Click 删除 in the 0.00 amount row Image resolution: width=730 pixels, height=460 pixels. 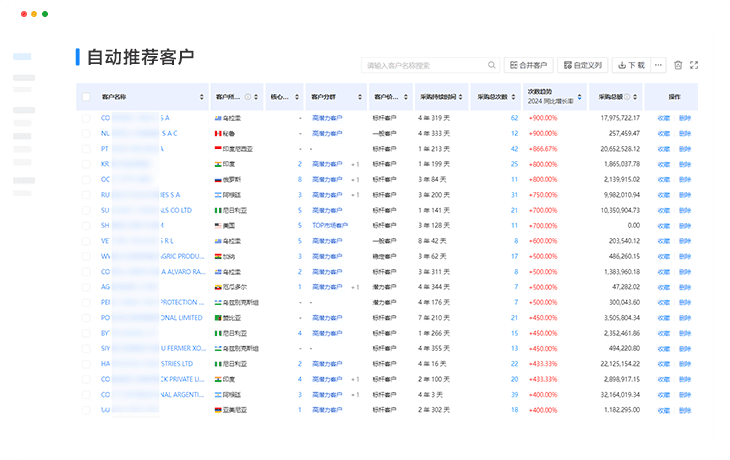(x=685, y=226)
